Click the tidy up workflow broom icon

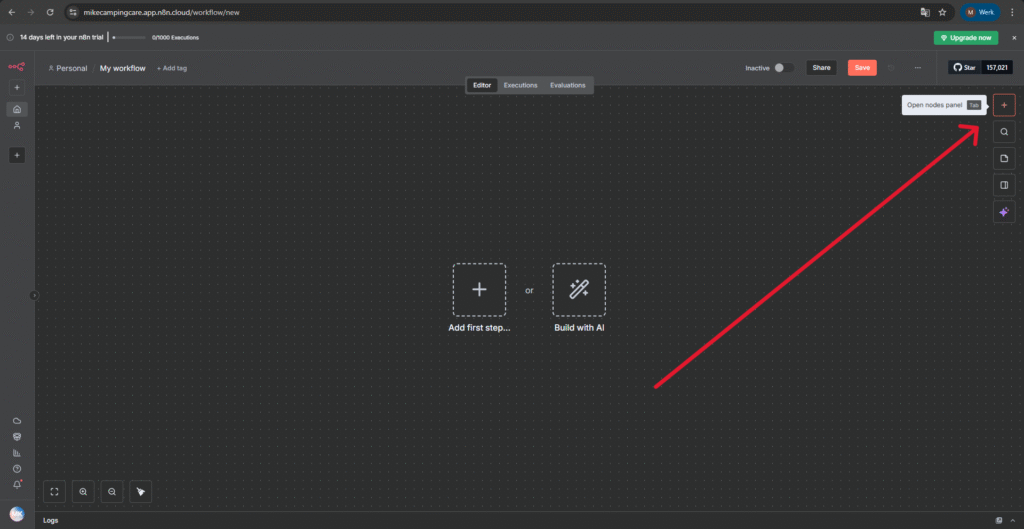click(x=141, y=491)
